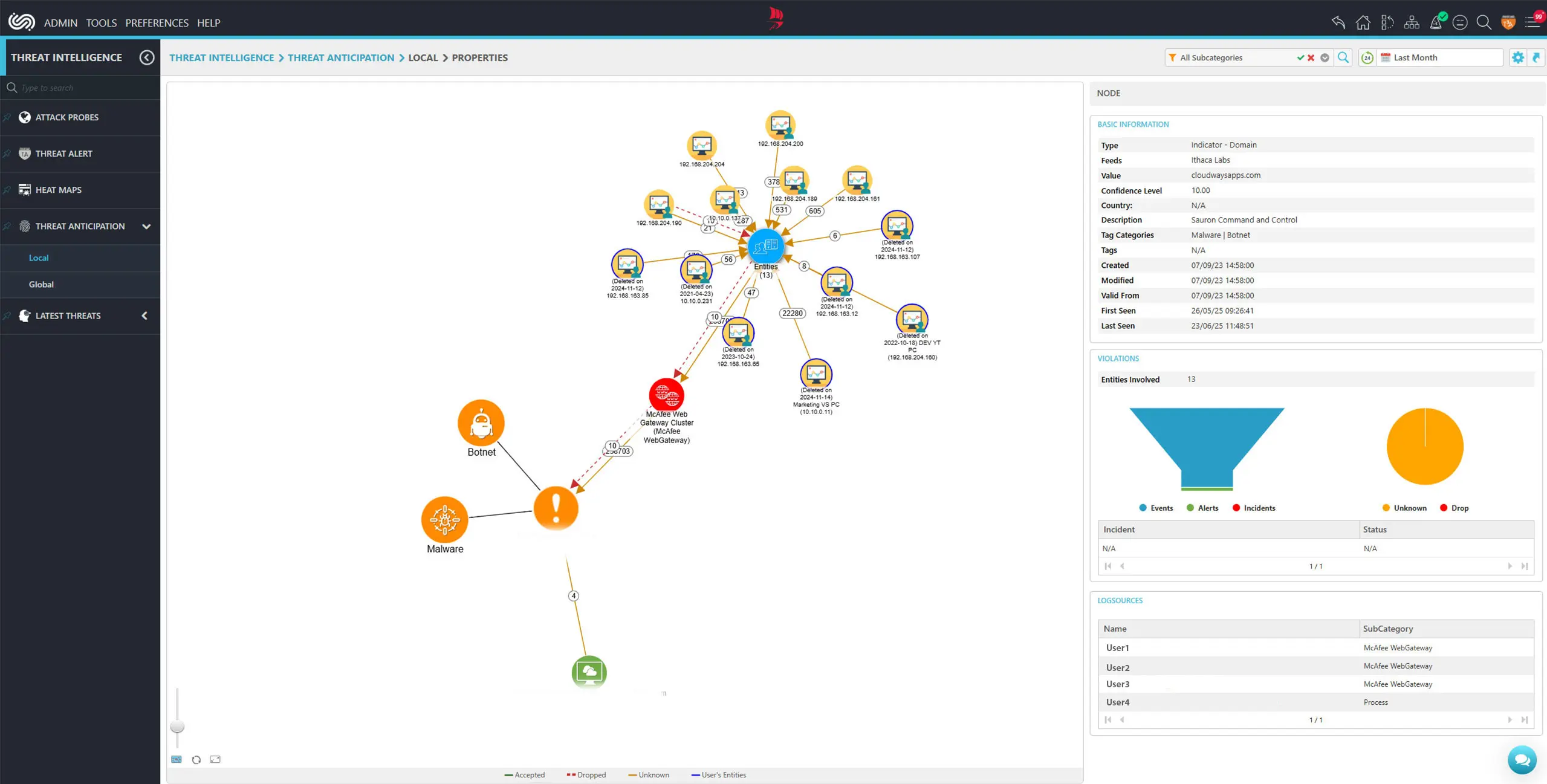The width and height of the screenshot is (1547, 784).
Task: Click the green checkmark in subcategories filter
Action: pos(1301,57)
